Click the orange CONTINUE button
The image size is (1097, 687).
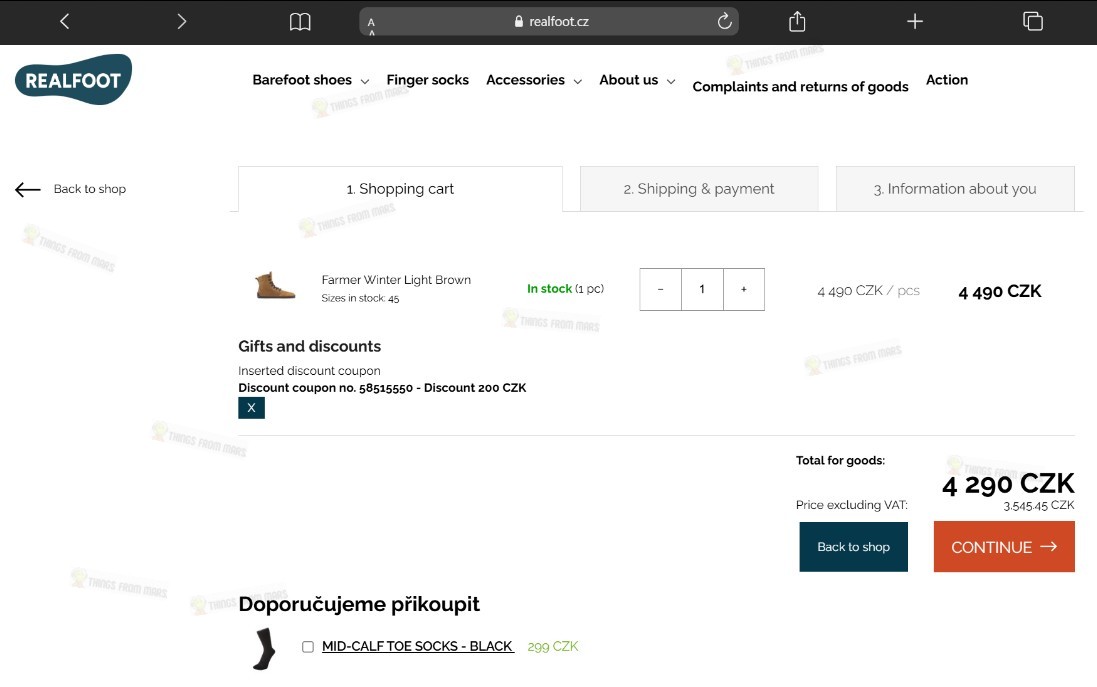(1004, 547)
